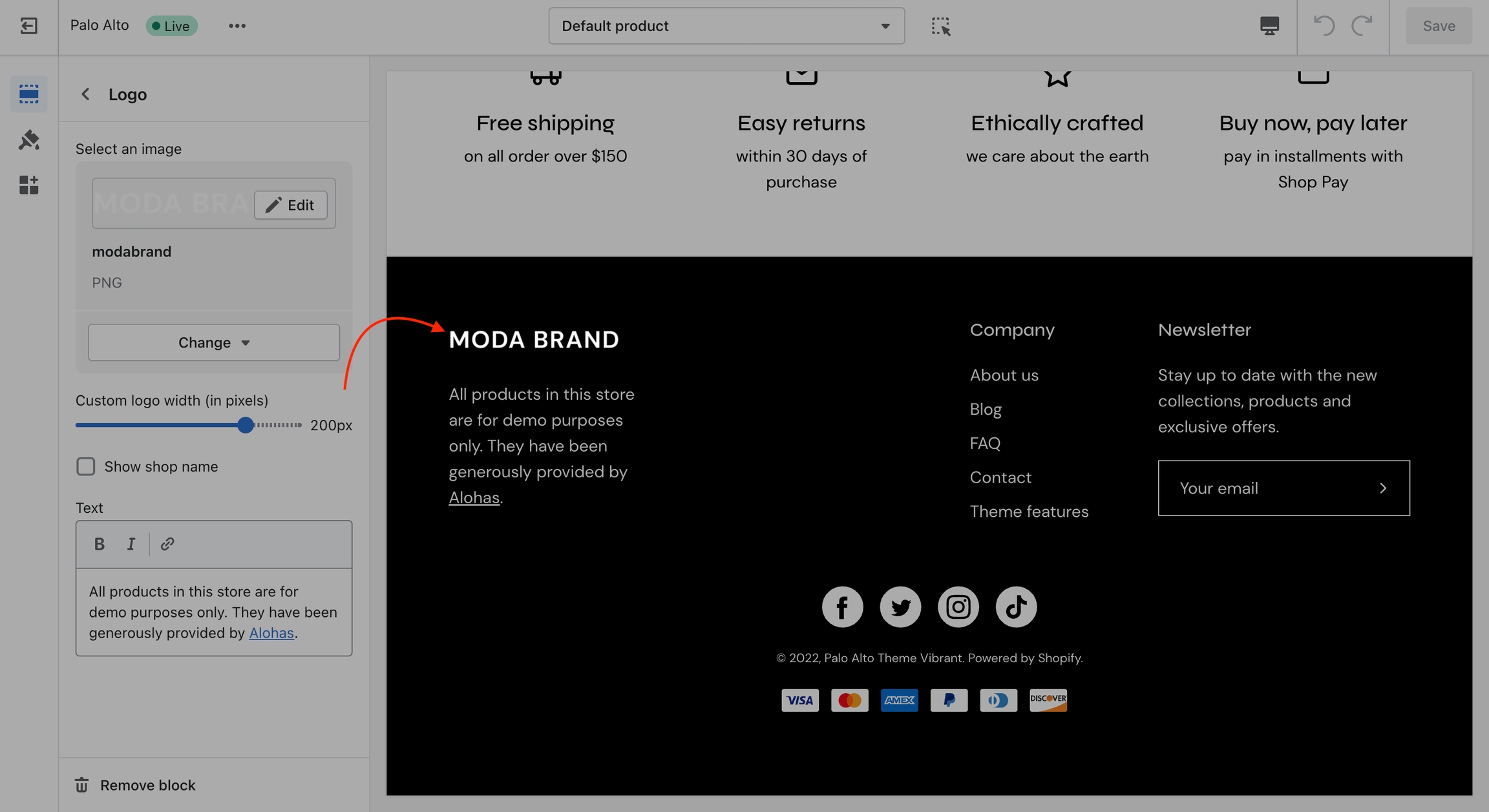Click the Edit image button
This screenshot has width=1489, height=812.
[x=290, y=205]
